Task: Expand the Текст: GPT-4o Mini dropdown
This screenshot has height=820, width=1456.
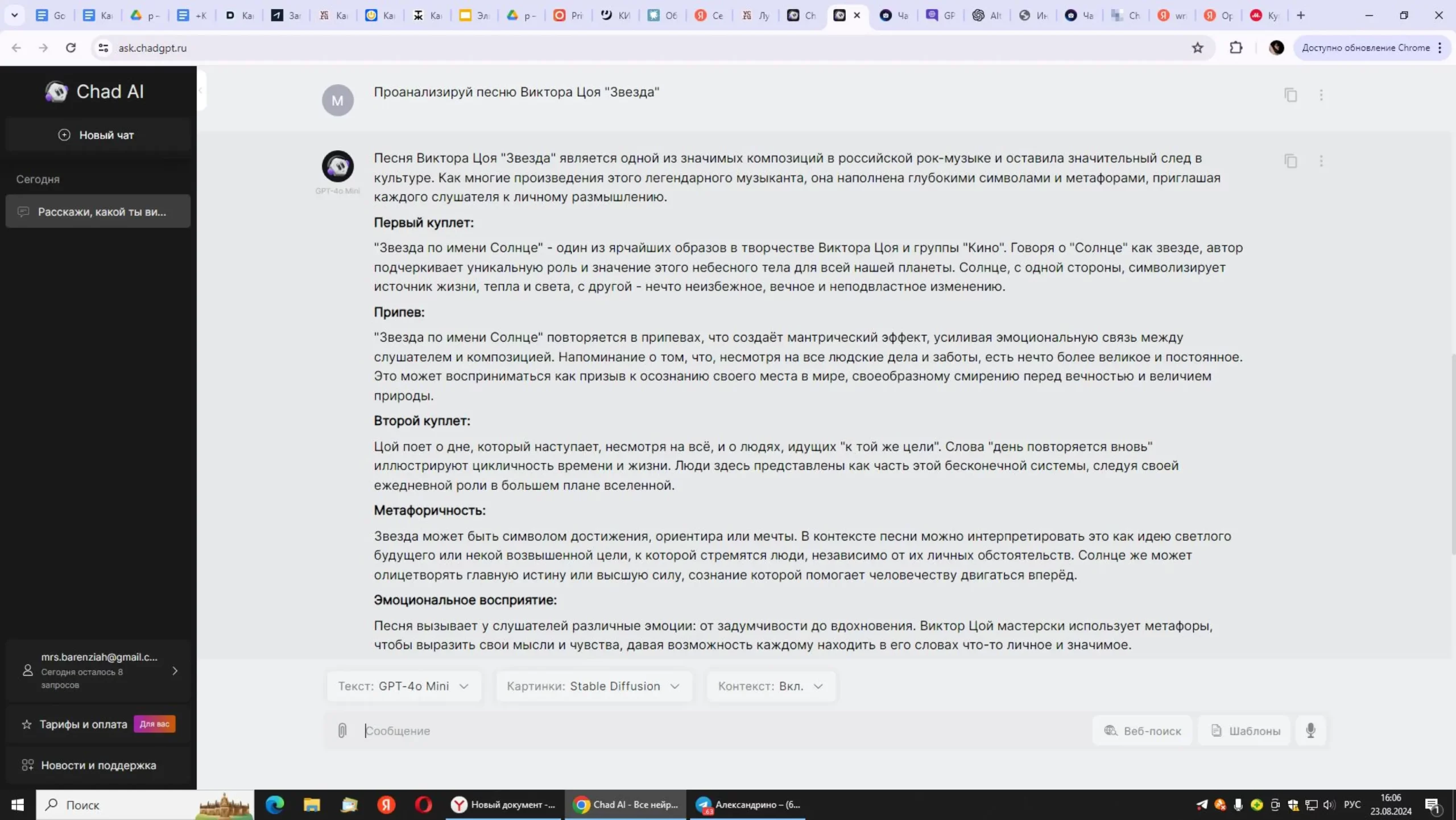Action: [403, 686]
